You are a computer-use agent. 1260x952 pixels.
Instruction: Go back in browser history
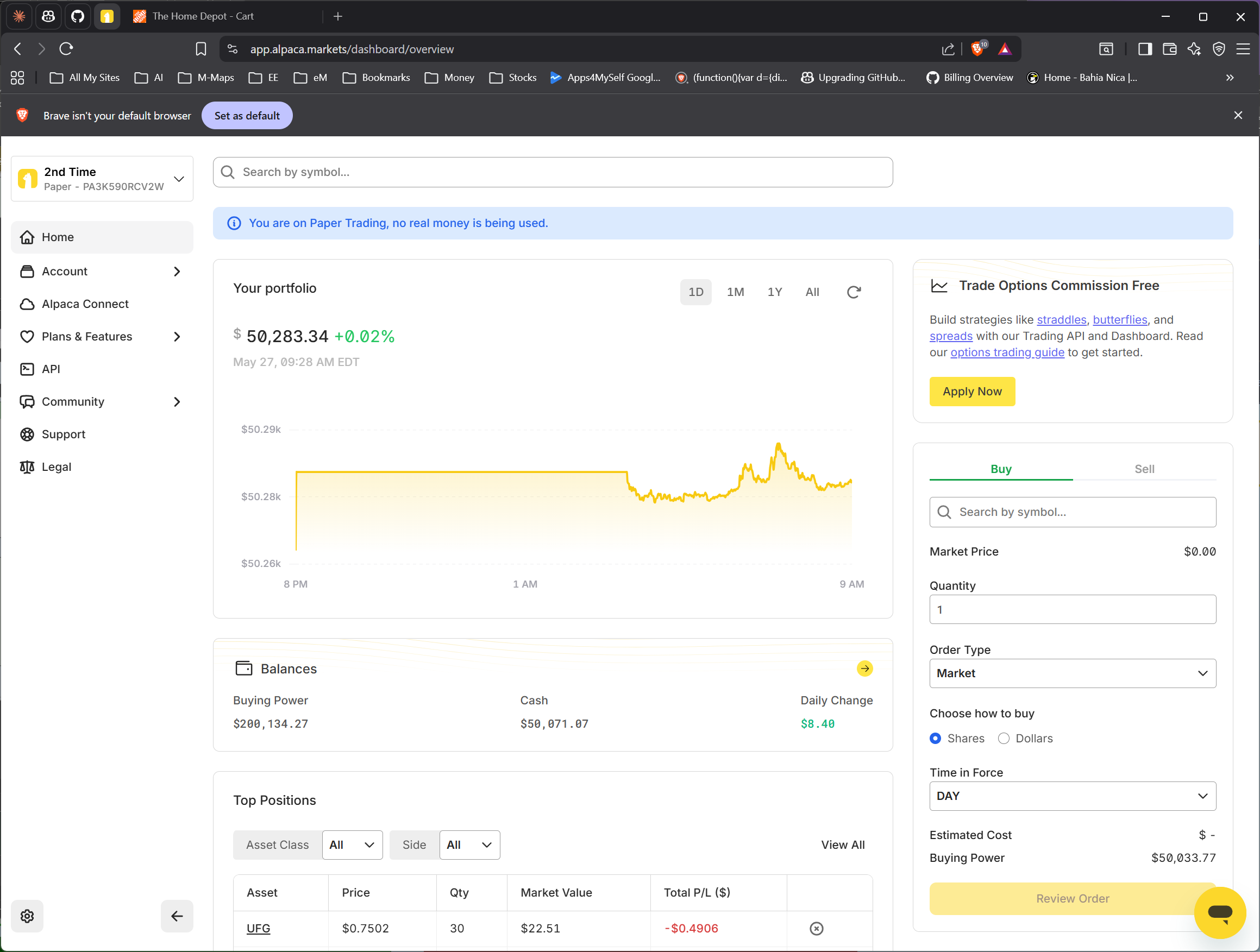17,49
